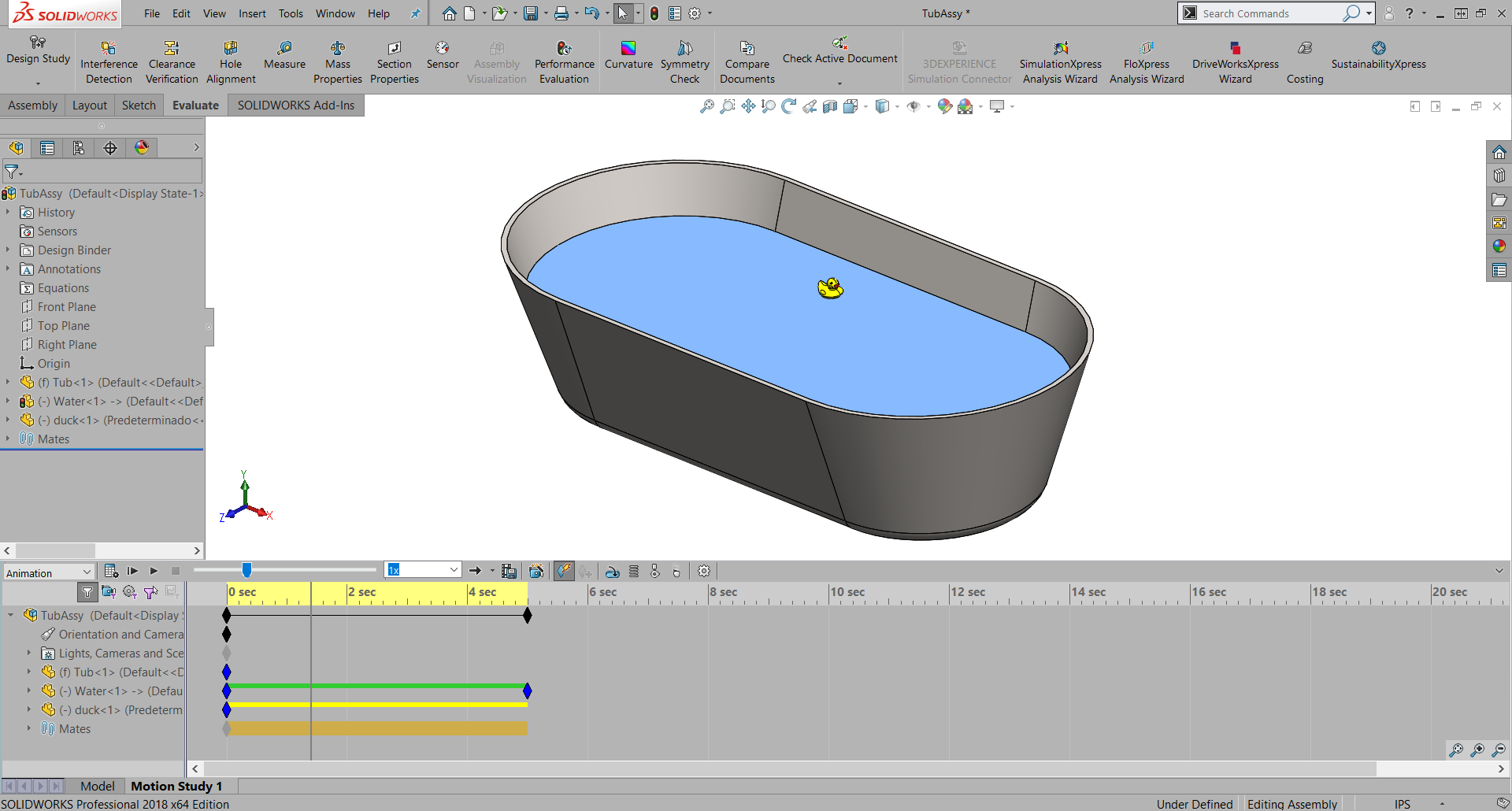Toggle Filter Animated in timeline
Viewport: 1512px width, 811px height.
(109, 591)
